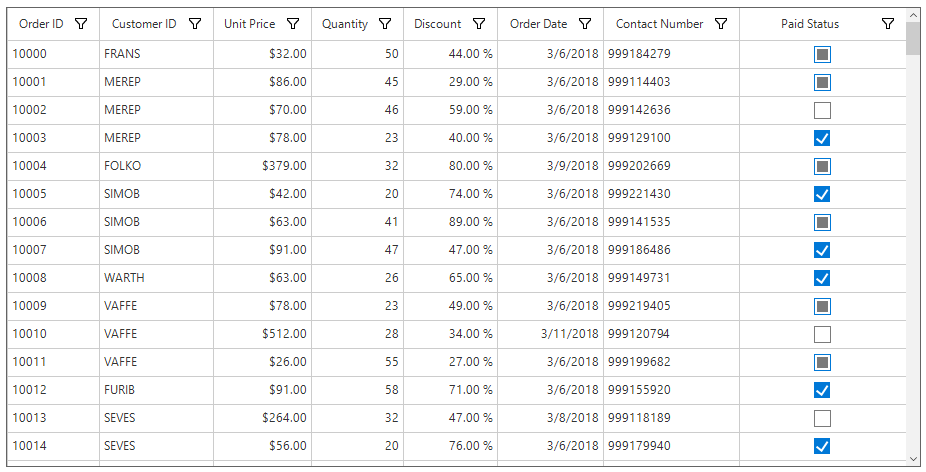Image resolution: width=926 pixels, height=472 pixels.
Task: Select the $379.00 unit price cell
Action: click(262, 166)
